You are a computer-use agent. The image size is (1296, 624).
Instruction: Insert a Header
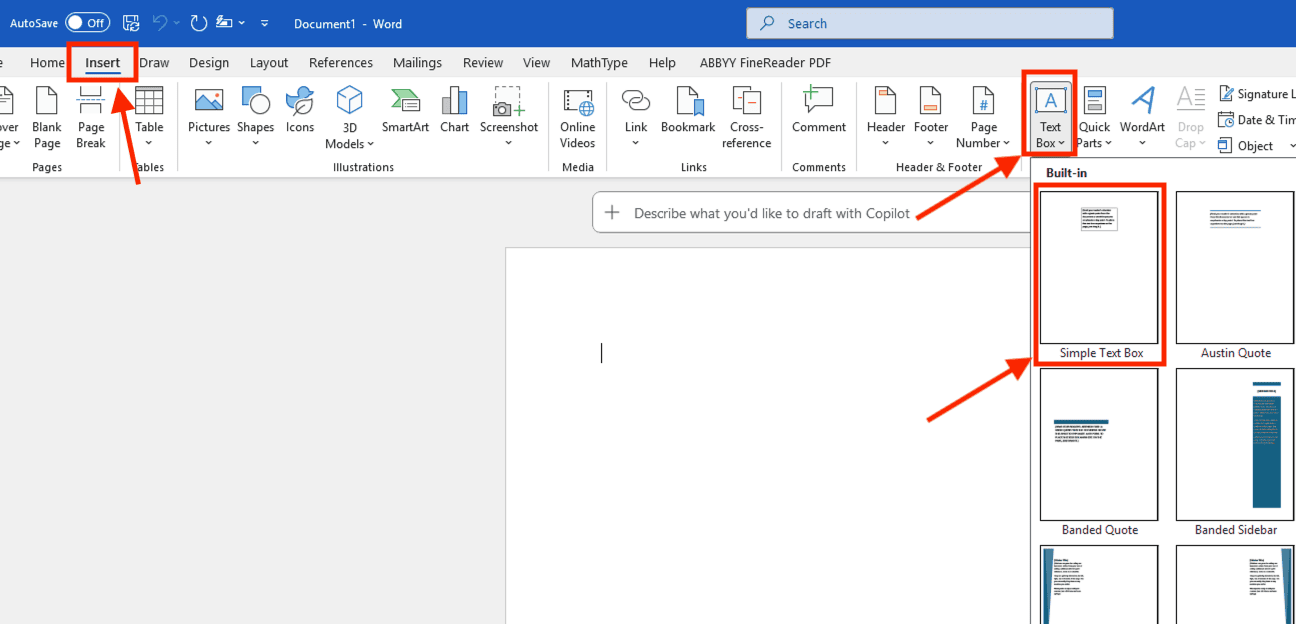click(885, 113)
